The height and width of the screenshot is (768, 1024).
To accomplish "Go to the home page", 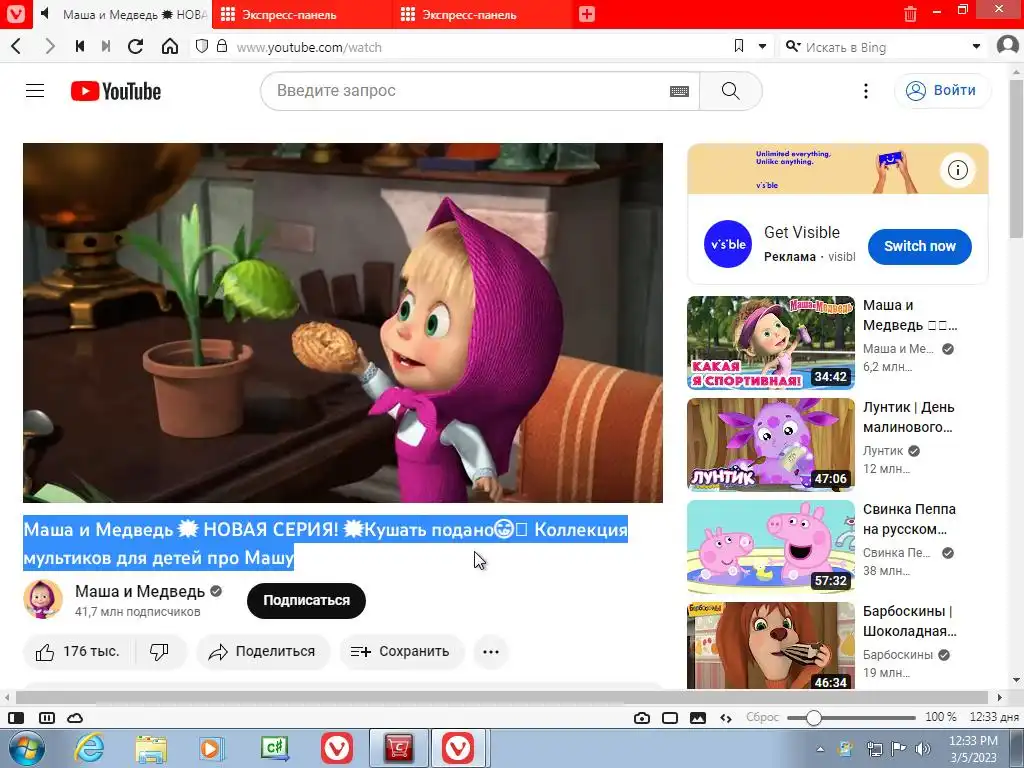I will pyautogui.click(x=170, y=46).
